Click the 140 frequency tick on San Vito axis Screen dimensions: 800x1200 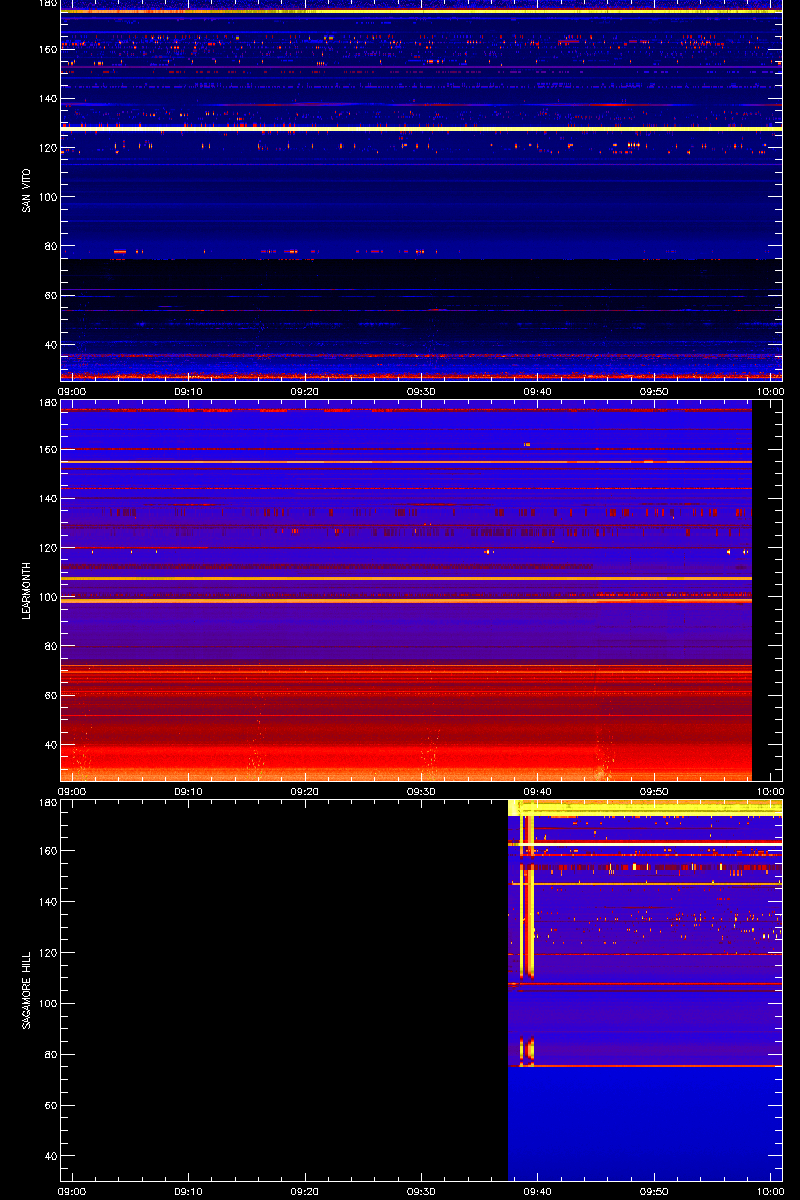click(46, 99)
